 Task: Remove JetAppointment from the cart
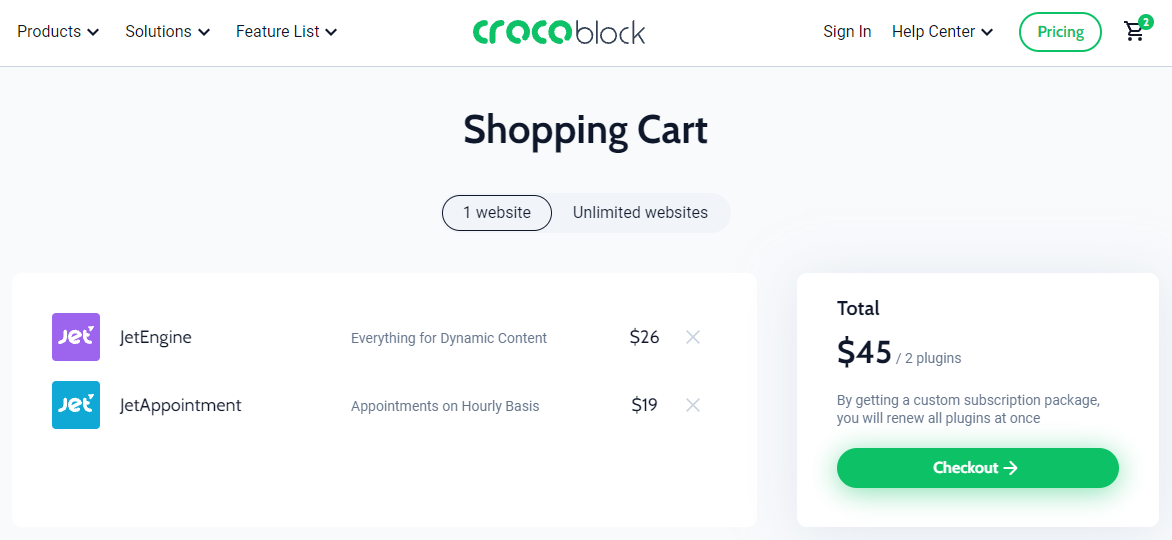pos(693,405)
